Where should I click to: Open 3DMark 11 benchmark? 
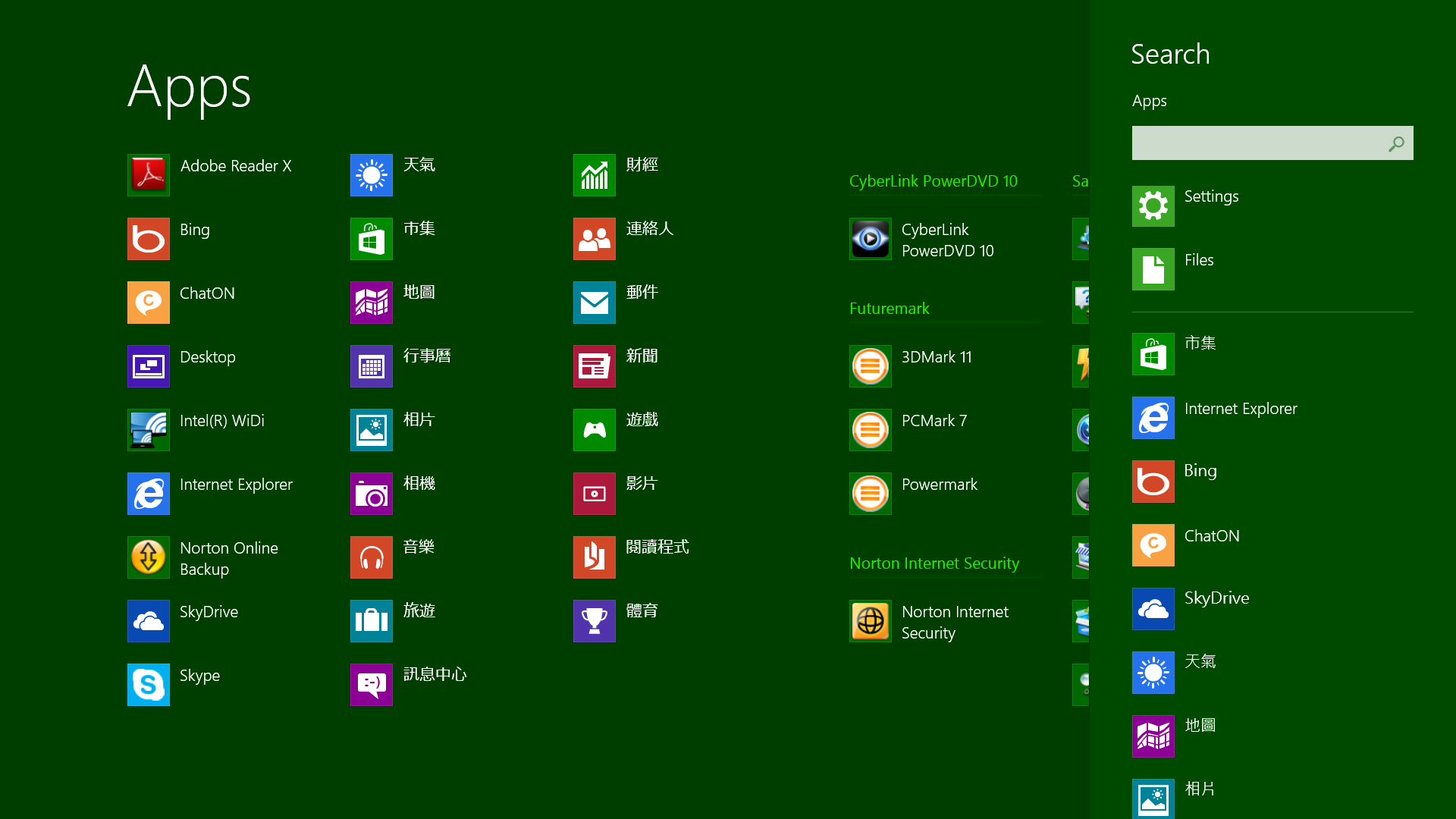pos(870,366)
